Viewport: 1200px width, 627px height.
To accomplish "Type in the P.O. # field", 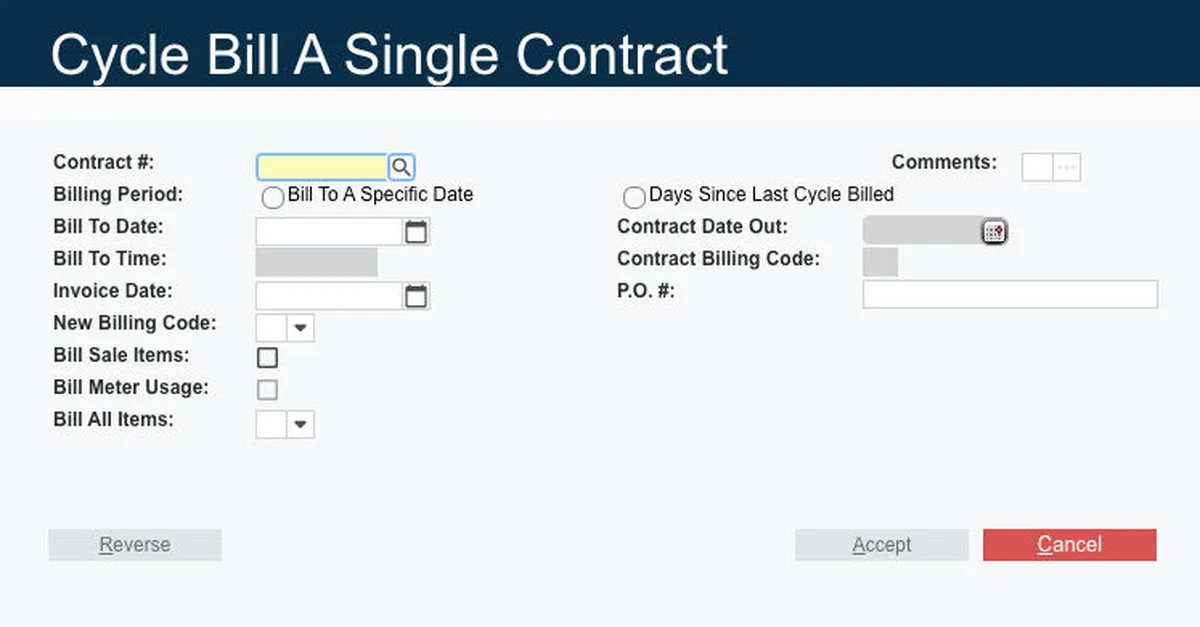I will [1010, 294].
